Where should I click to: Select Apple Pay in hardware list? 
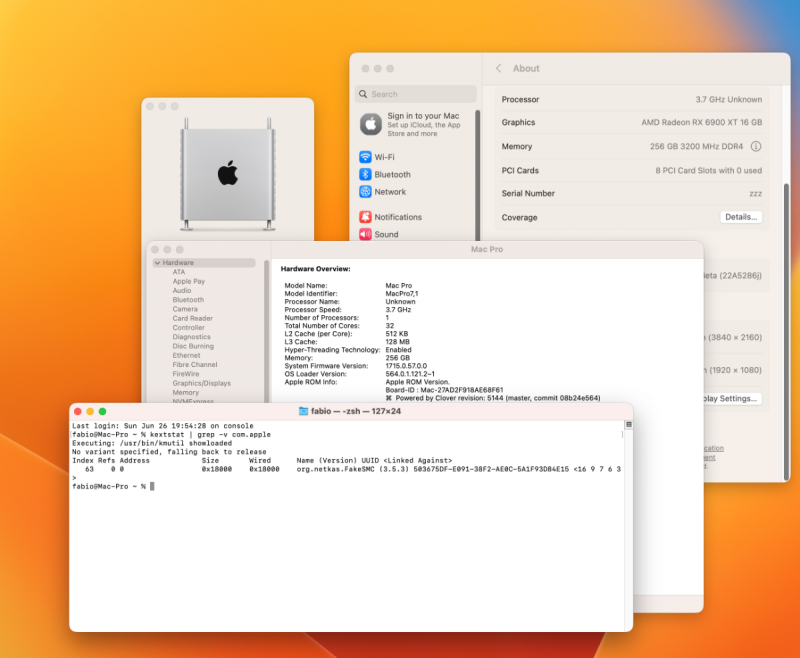[188, 281]
